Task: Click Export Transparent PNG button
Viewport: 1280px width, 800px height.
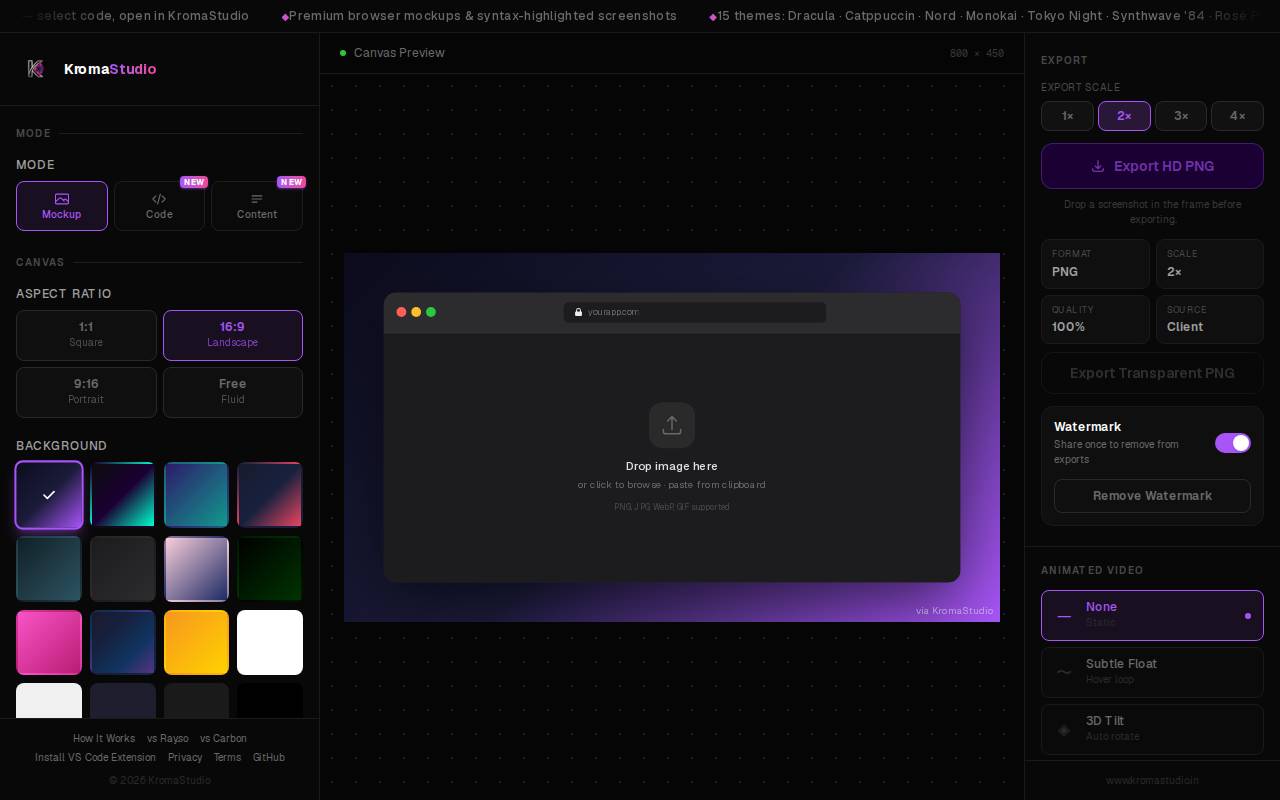Action: (1152, 373)
